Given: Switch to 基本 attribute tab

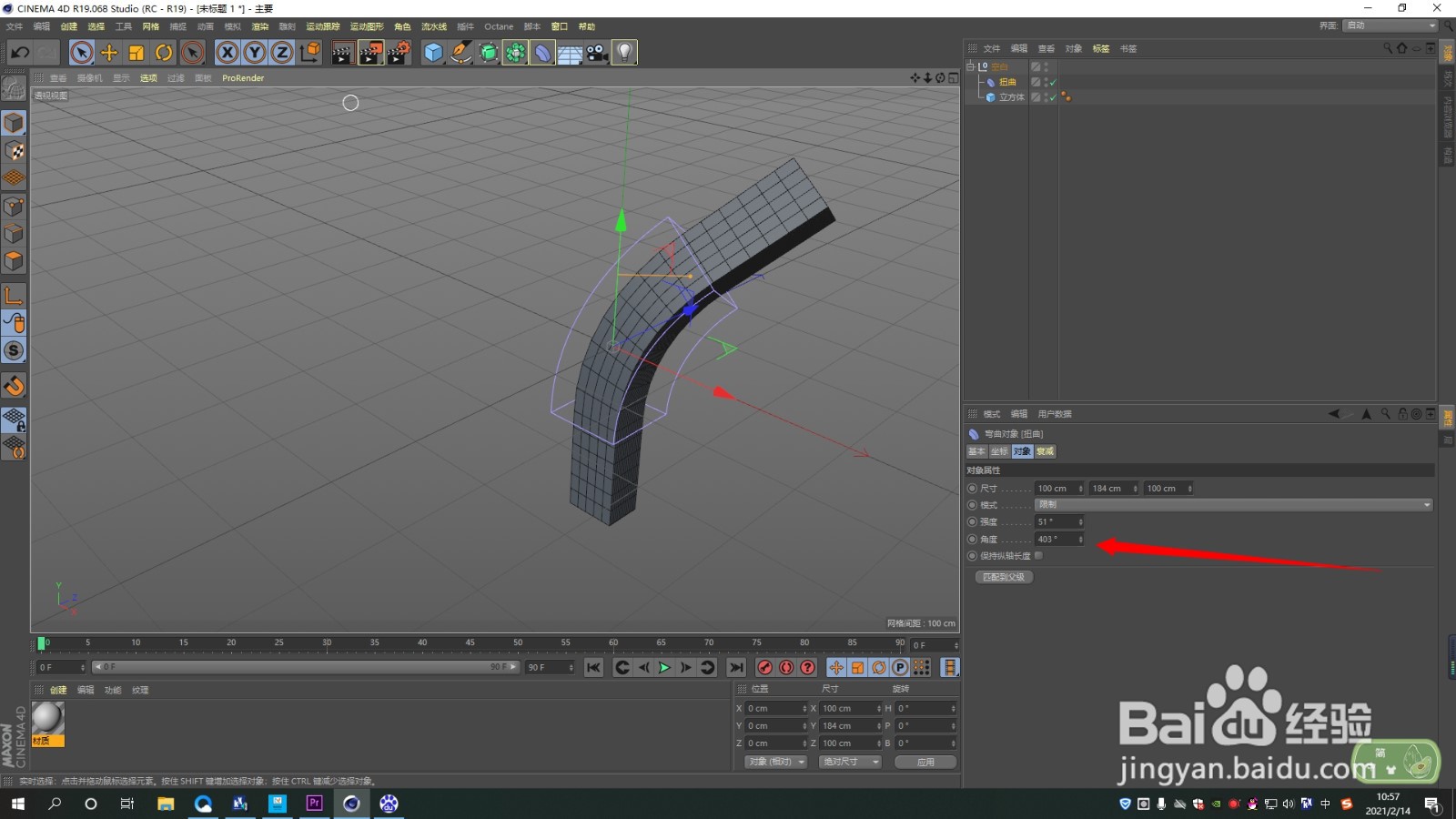Looking at the screenshot, I should pyautogui.click(x=976, y=451).
